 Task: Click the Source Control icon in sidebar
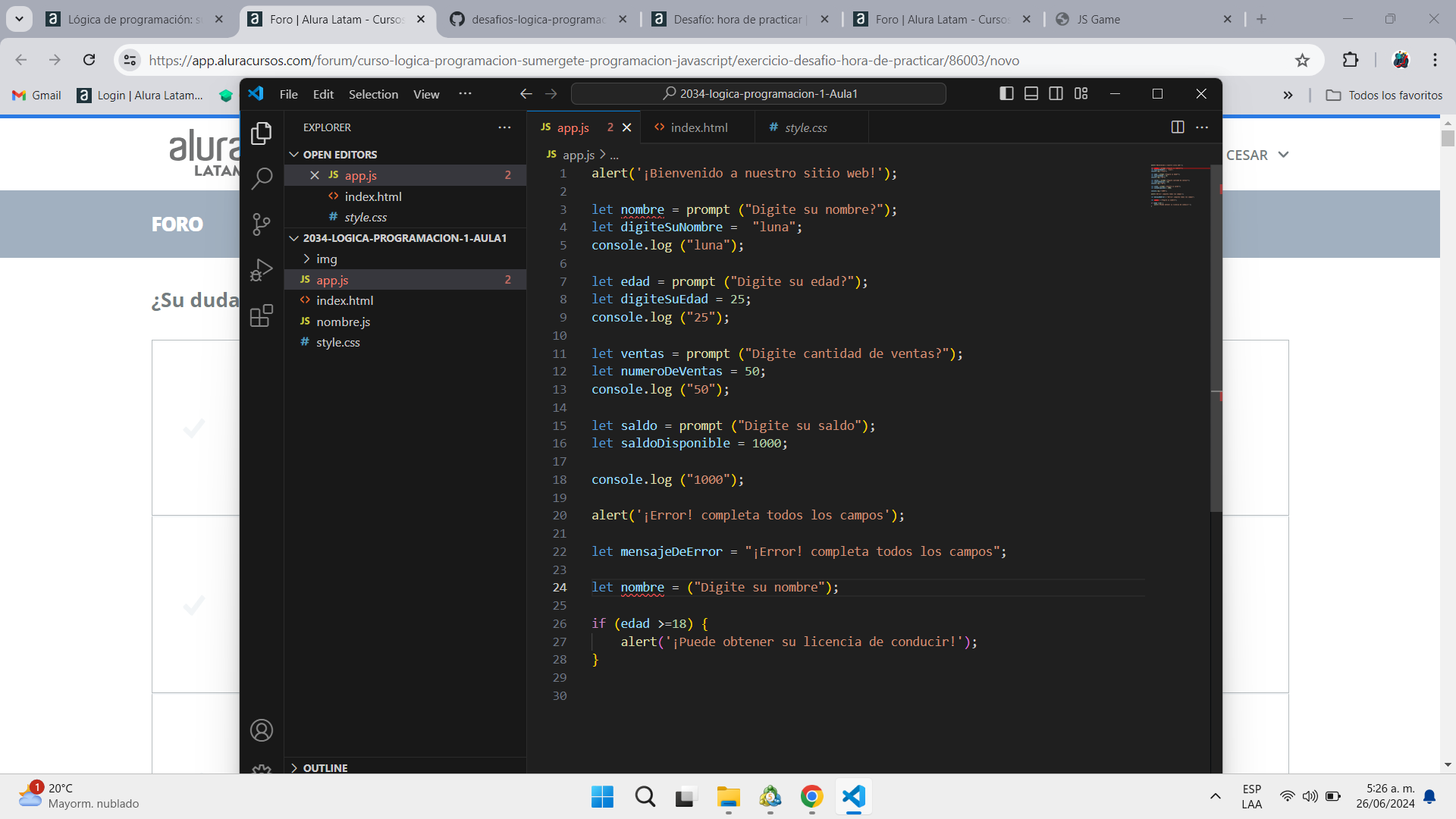pyautogui.click(x=262, y=222)
